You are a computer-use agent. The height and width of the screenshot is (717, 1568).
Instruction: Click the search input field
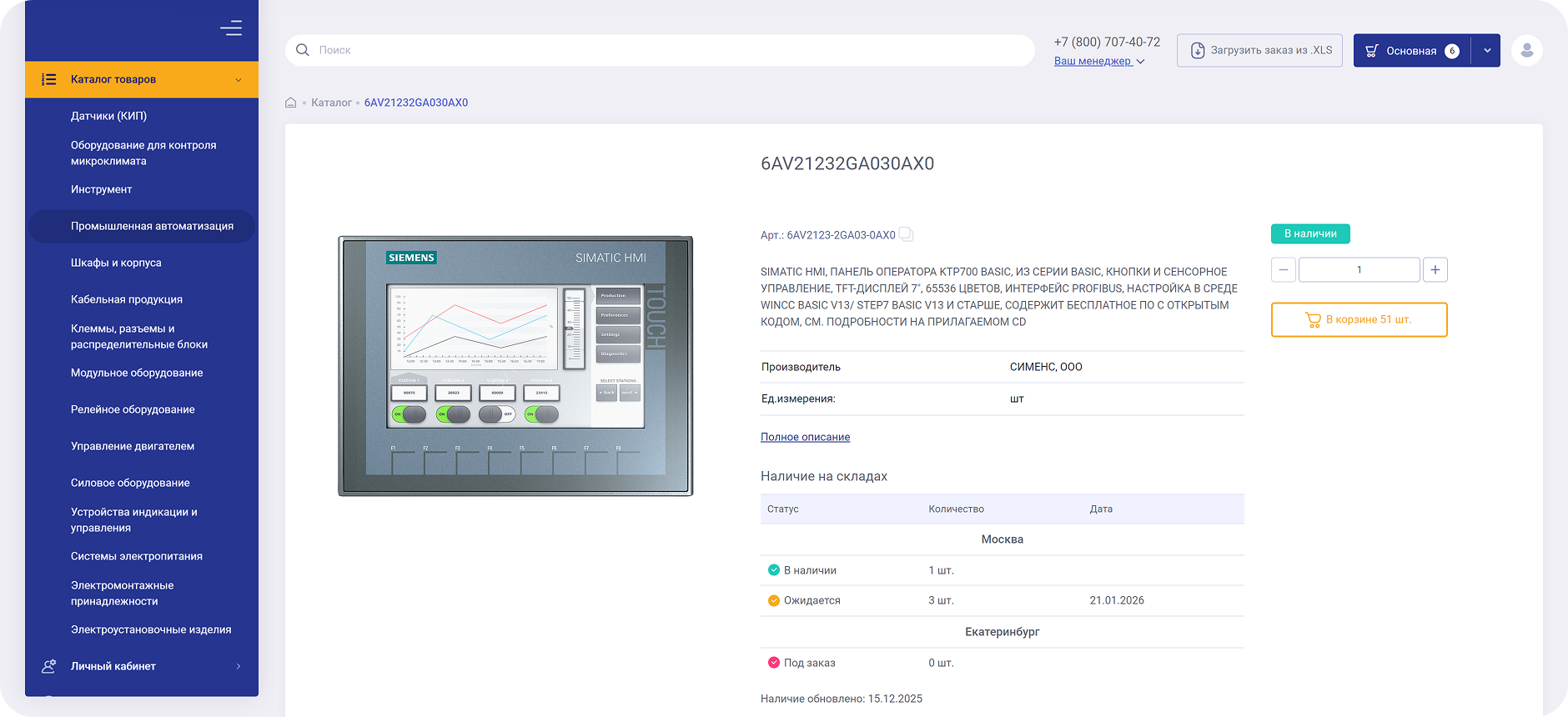(667, 51)
